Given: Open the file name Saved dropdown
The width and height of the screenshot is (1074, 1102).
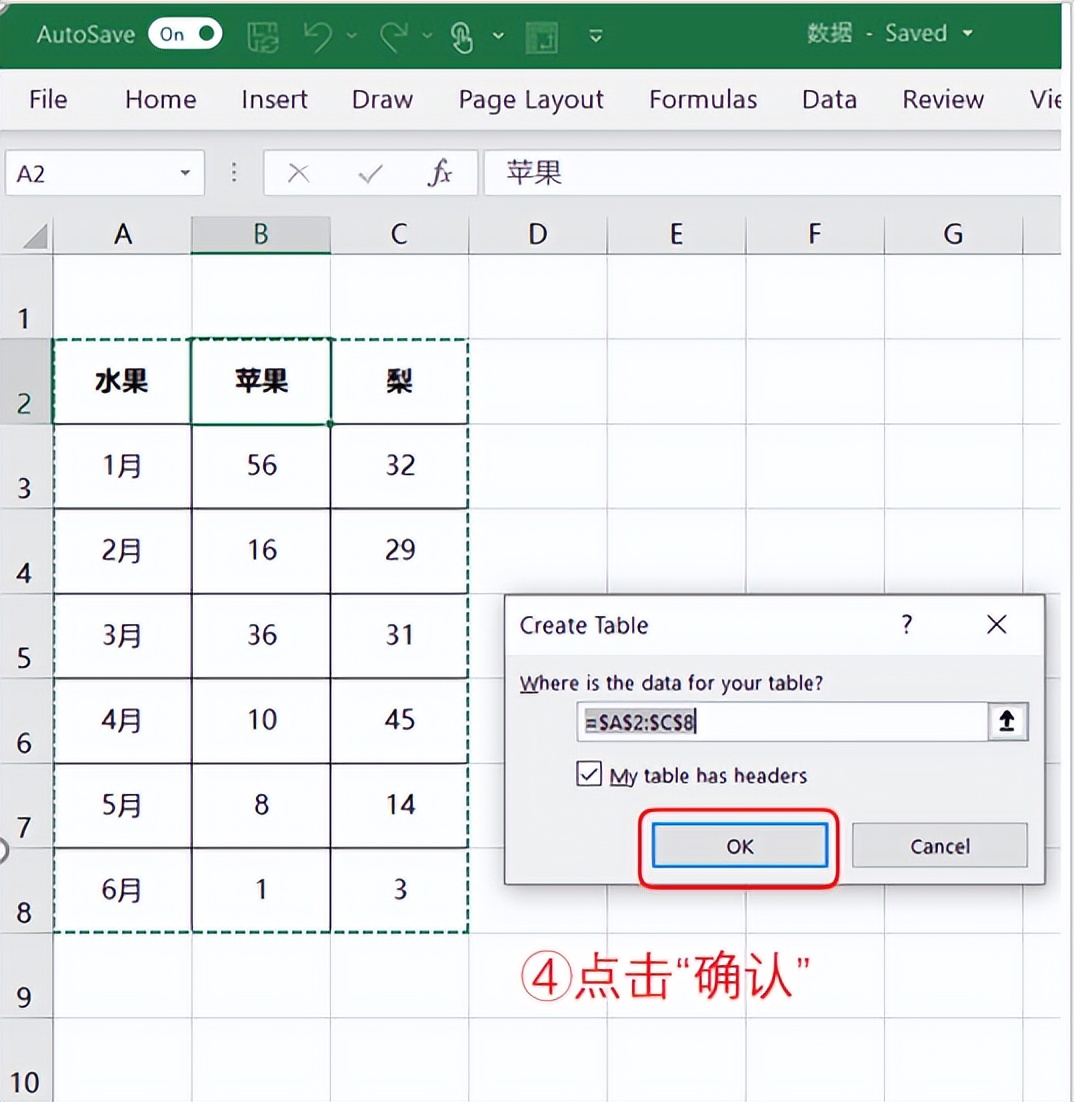Looking at the screenshot, I should [967, 33].
